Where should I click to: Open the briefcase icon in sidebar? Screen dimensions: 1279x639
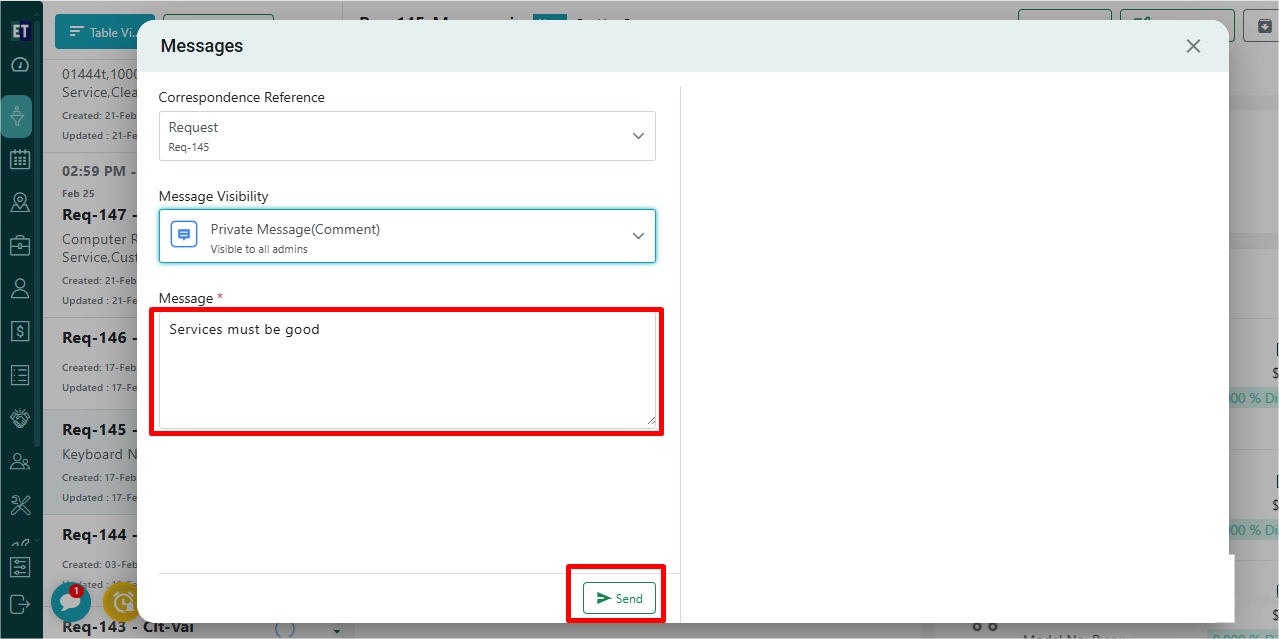point(20,246)
